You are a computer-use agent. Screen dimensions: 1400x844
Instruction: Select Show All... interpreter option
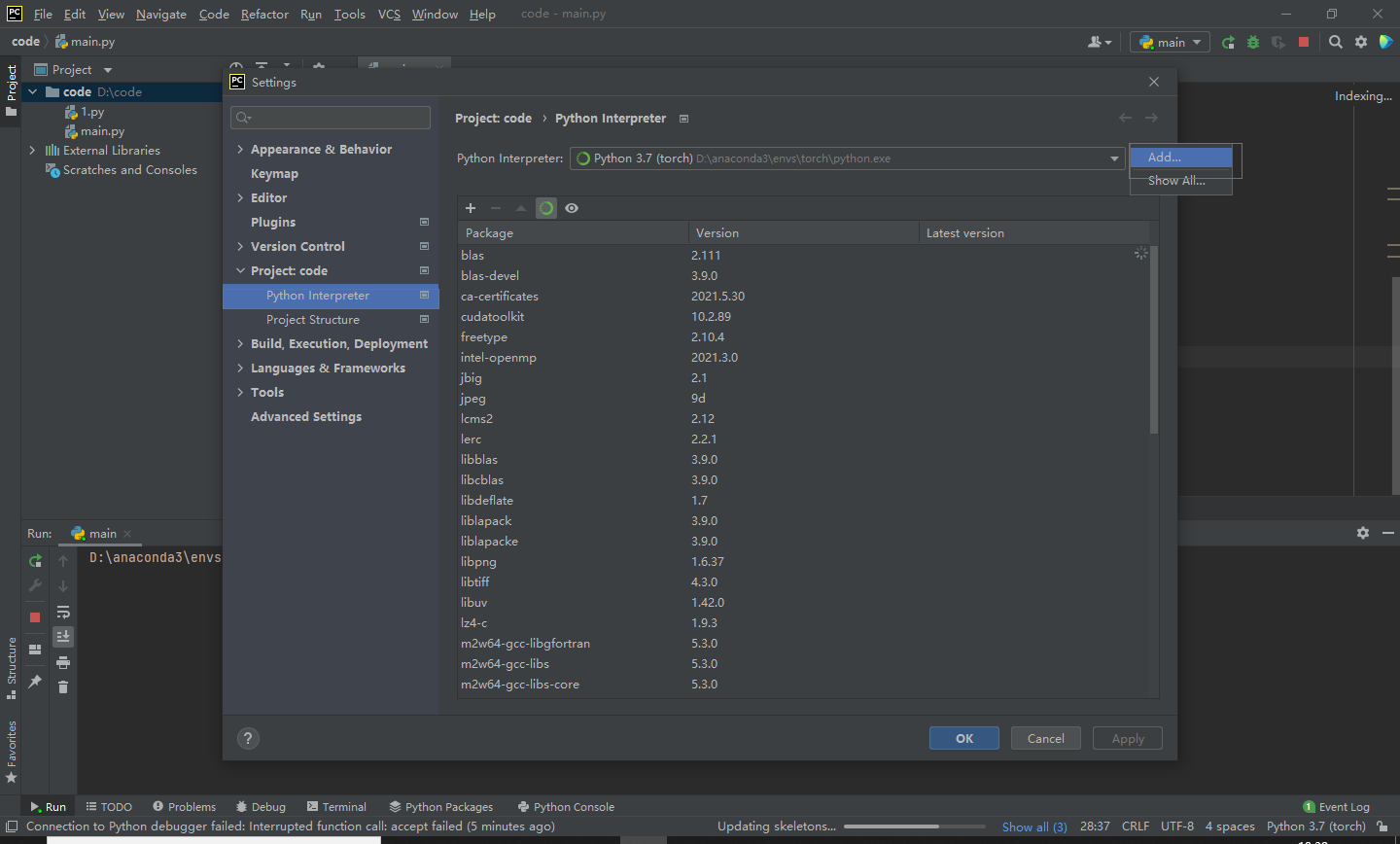pyautogui.click(x=1180, y=181)
